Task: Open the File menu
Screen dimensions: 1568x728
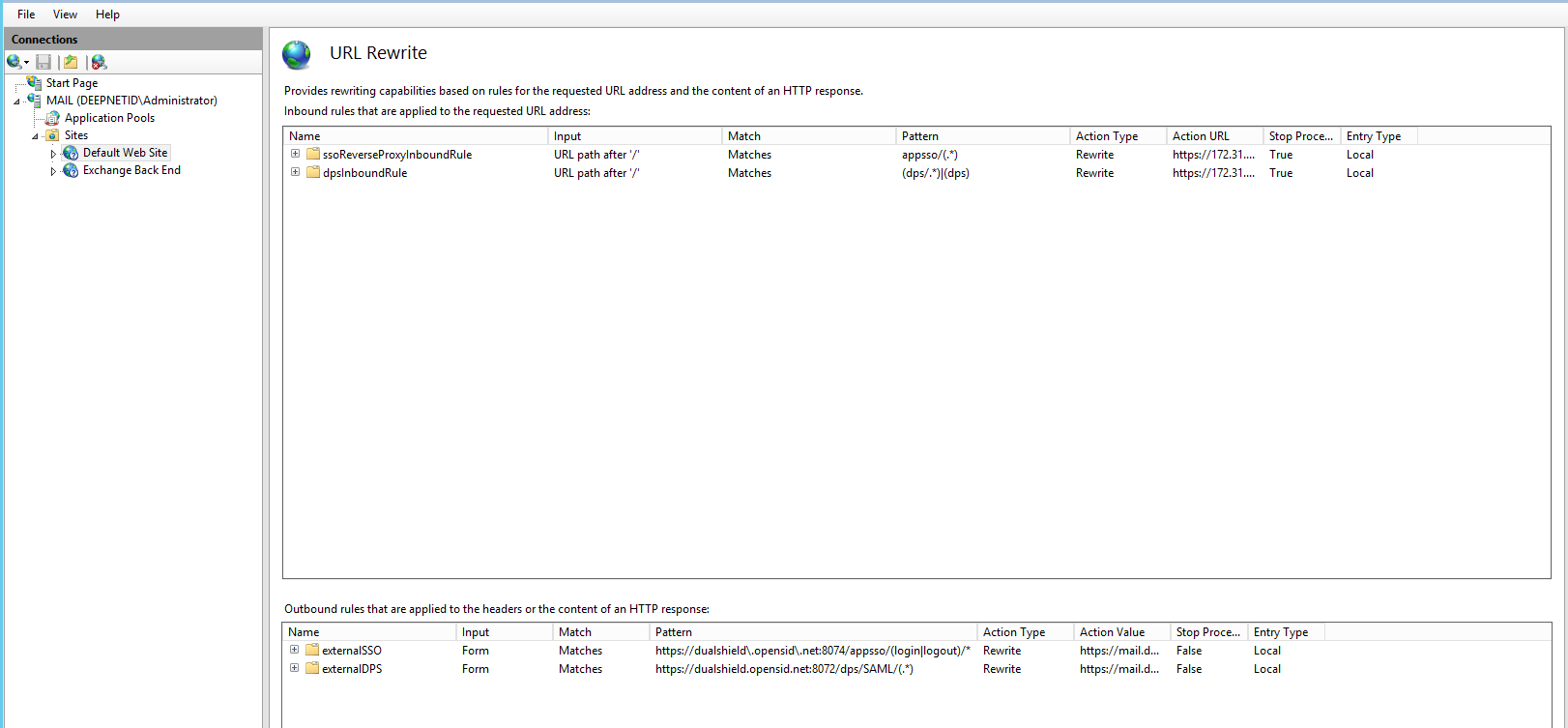Action: (26, 15)
